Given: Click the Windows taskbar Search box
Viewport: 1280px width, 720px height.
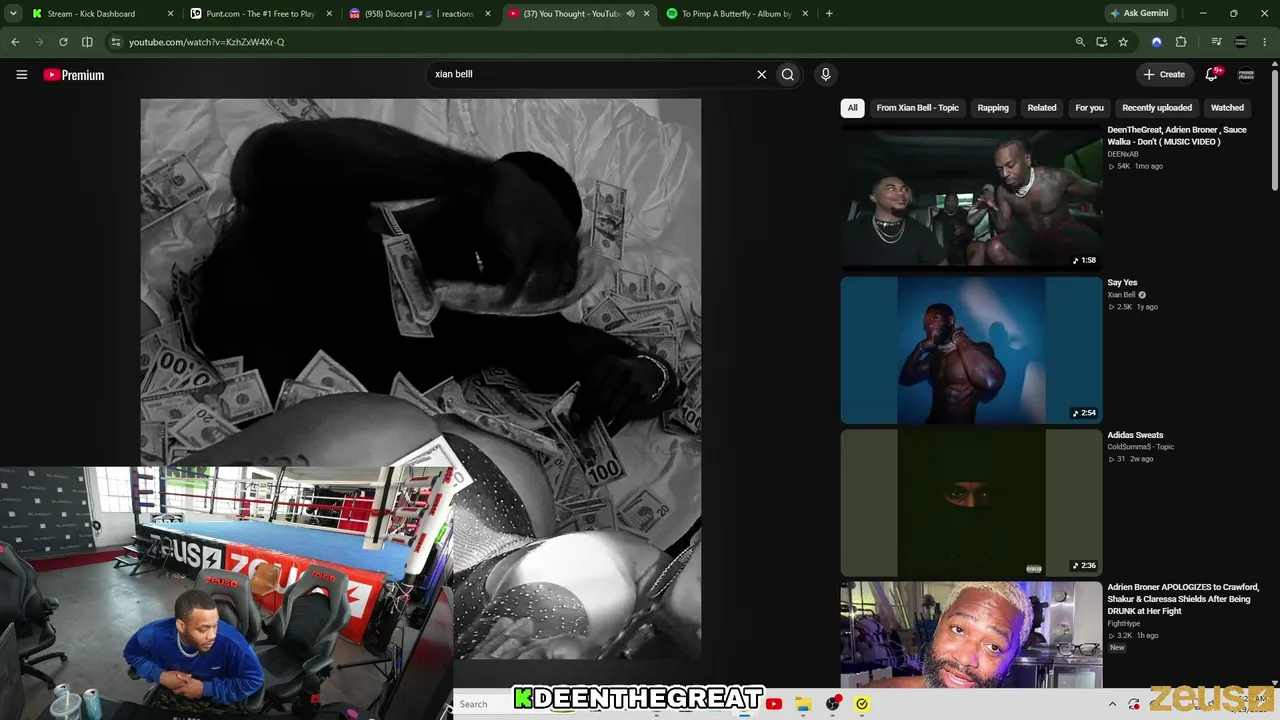Looking at the screenshot, I should (484, 704).
